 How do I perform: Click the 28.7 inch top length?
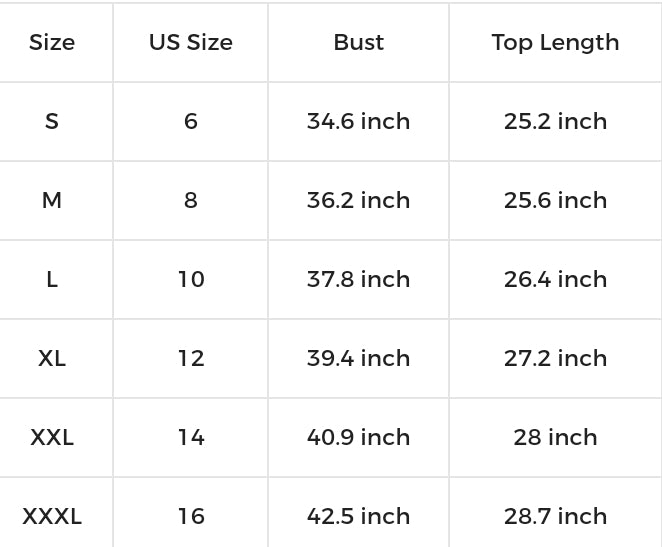[555, 516]
